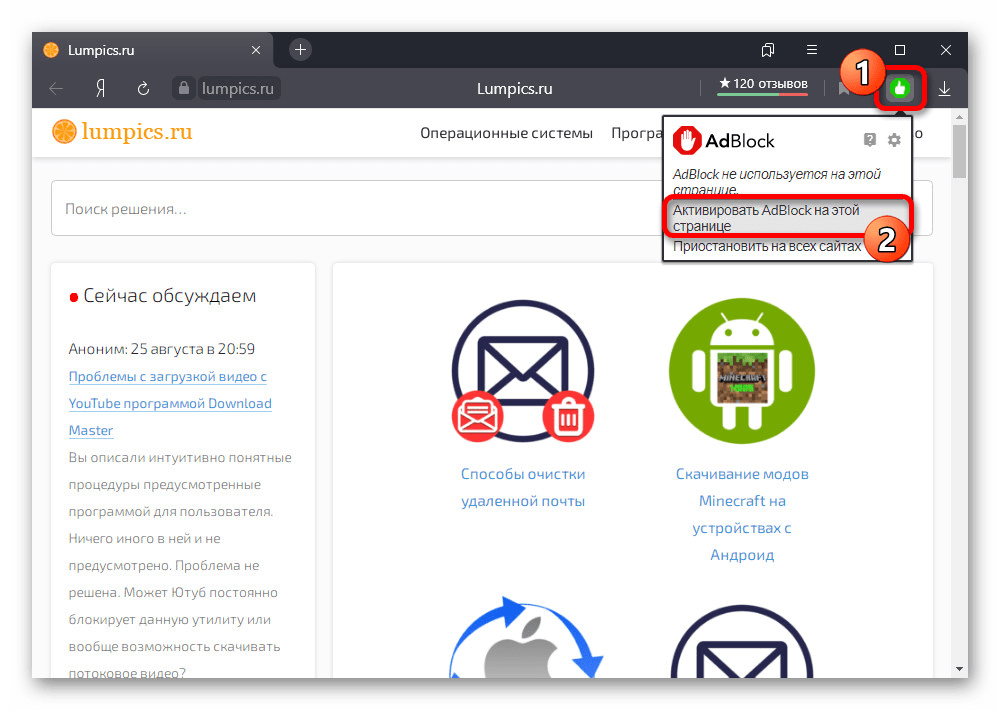Screen dimensions: 1000x710
Task: Click scrollbar up arrow
Action: (959, 117)
